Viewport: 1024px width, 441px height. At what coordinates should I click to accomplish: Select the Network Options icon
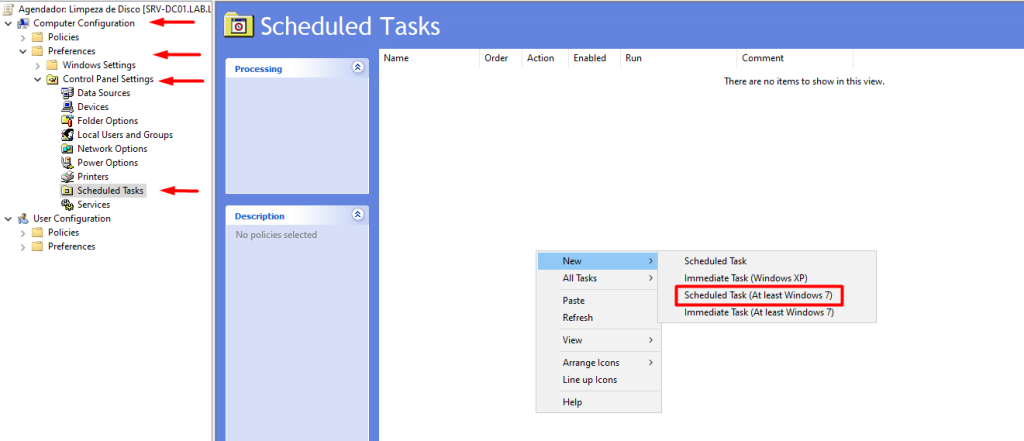click(x=68, y=149)
